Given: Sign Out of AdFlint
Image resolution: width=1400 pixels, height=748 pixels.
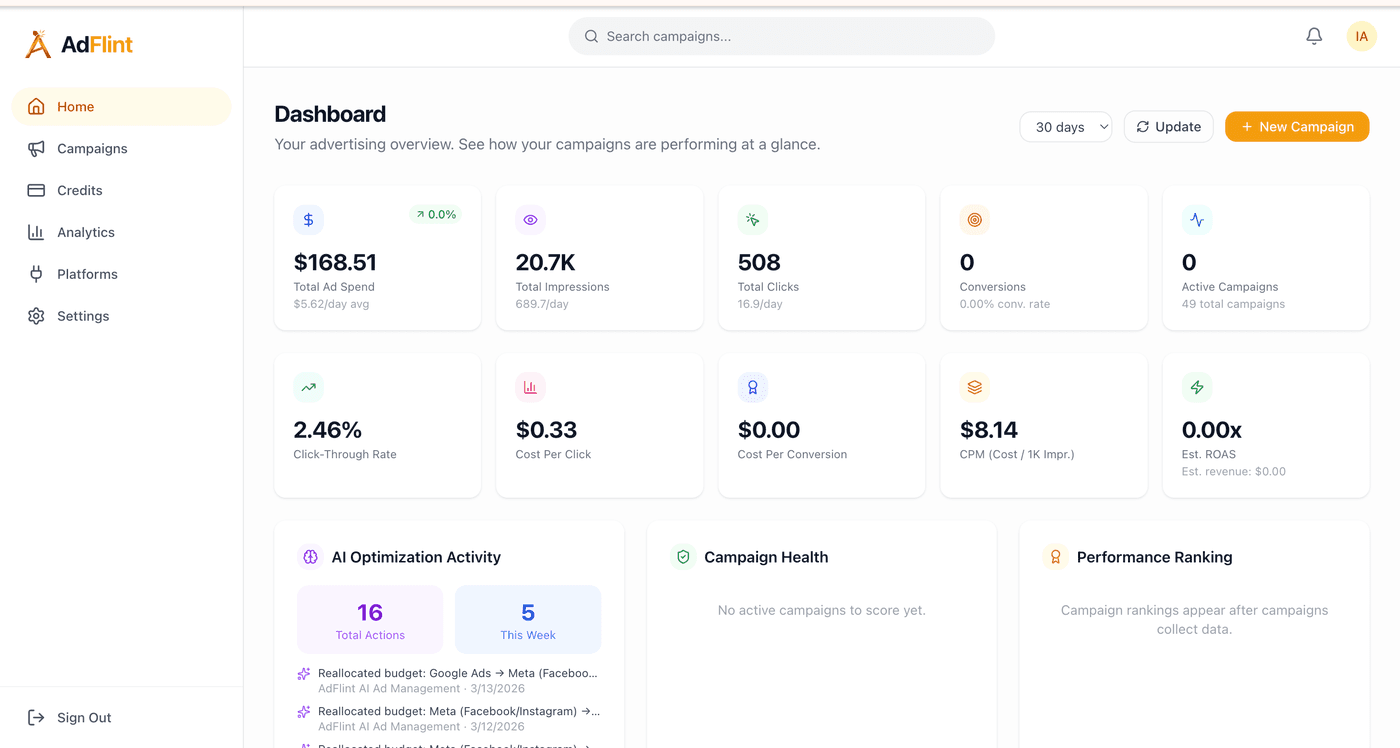Looking at the screenshot, I should click(x=70, y=717).
